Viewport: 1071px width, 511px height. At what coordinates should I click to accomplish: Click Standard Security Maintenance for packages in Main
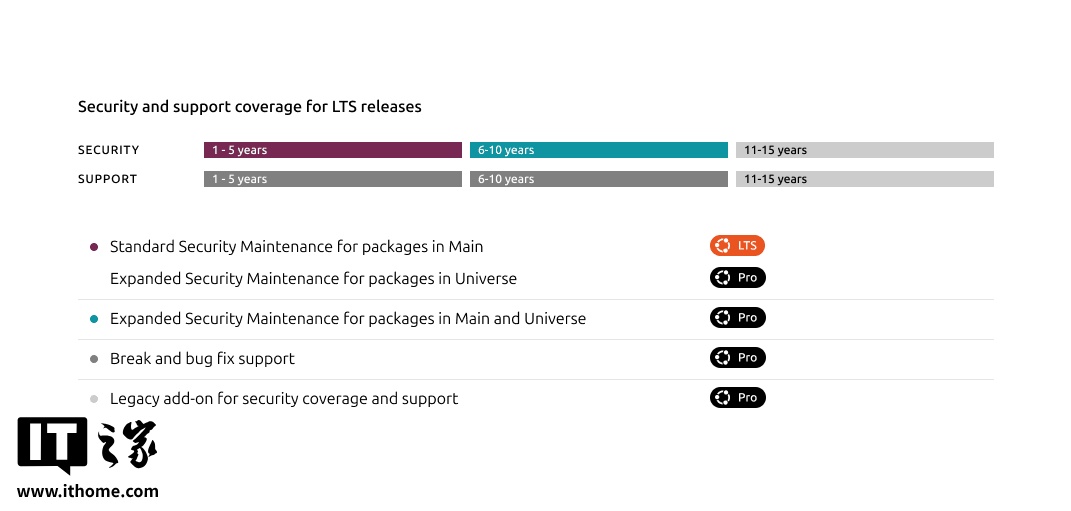coord(296,247)
